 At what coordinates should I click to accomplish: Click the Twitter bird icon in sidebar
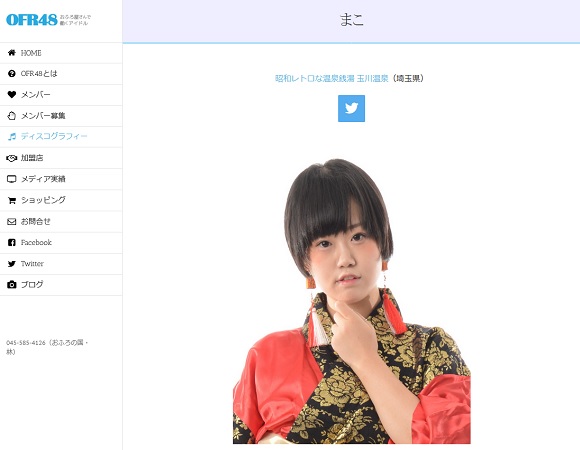click(12, 264)
